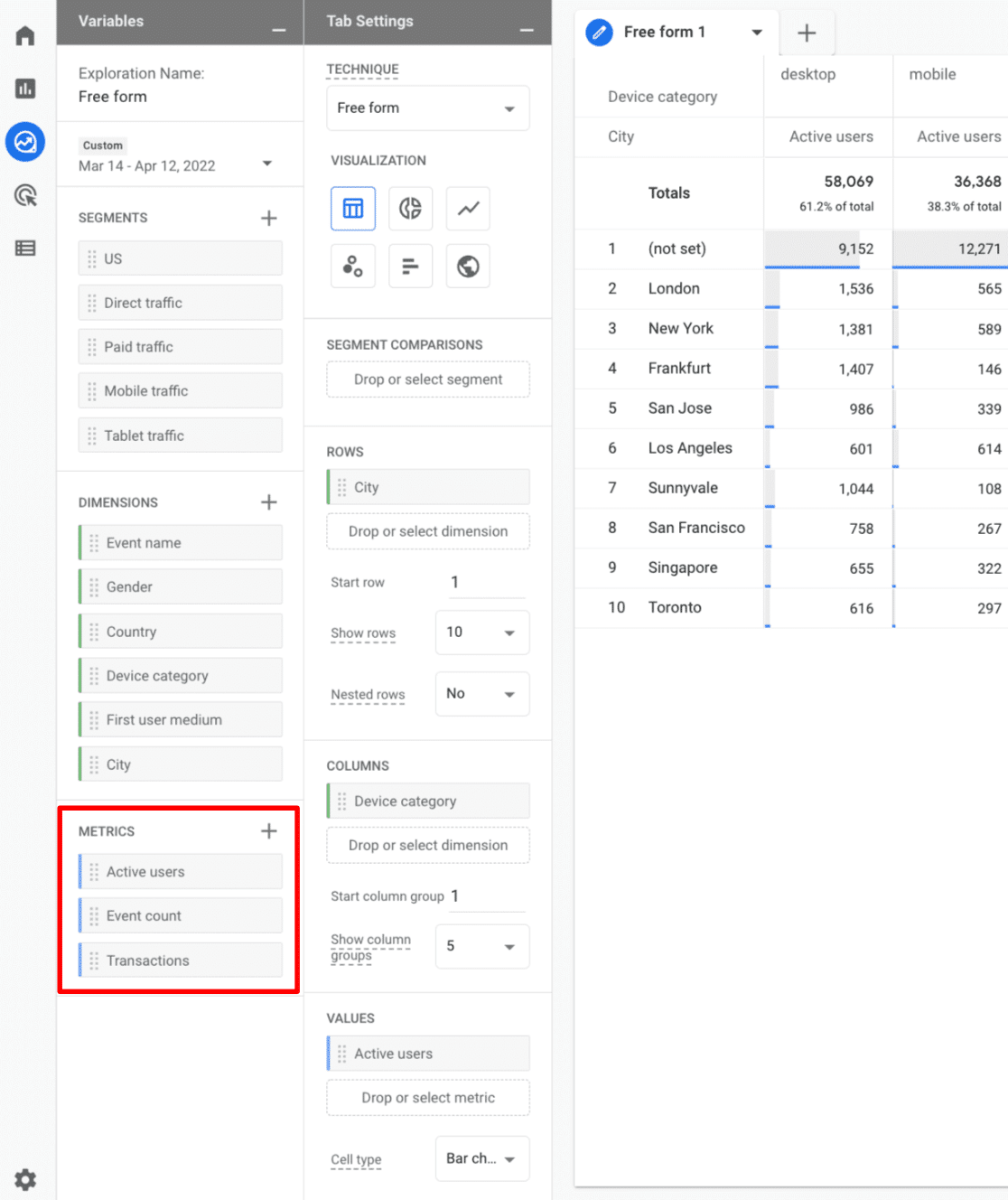
Task: Open the Nested rows dropdown
Action: click(481, 694)
